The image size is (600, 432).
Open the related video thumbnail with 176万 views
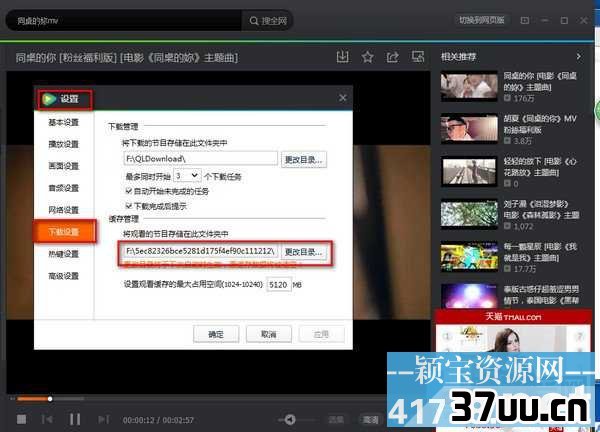469,87
